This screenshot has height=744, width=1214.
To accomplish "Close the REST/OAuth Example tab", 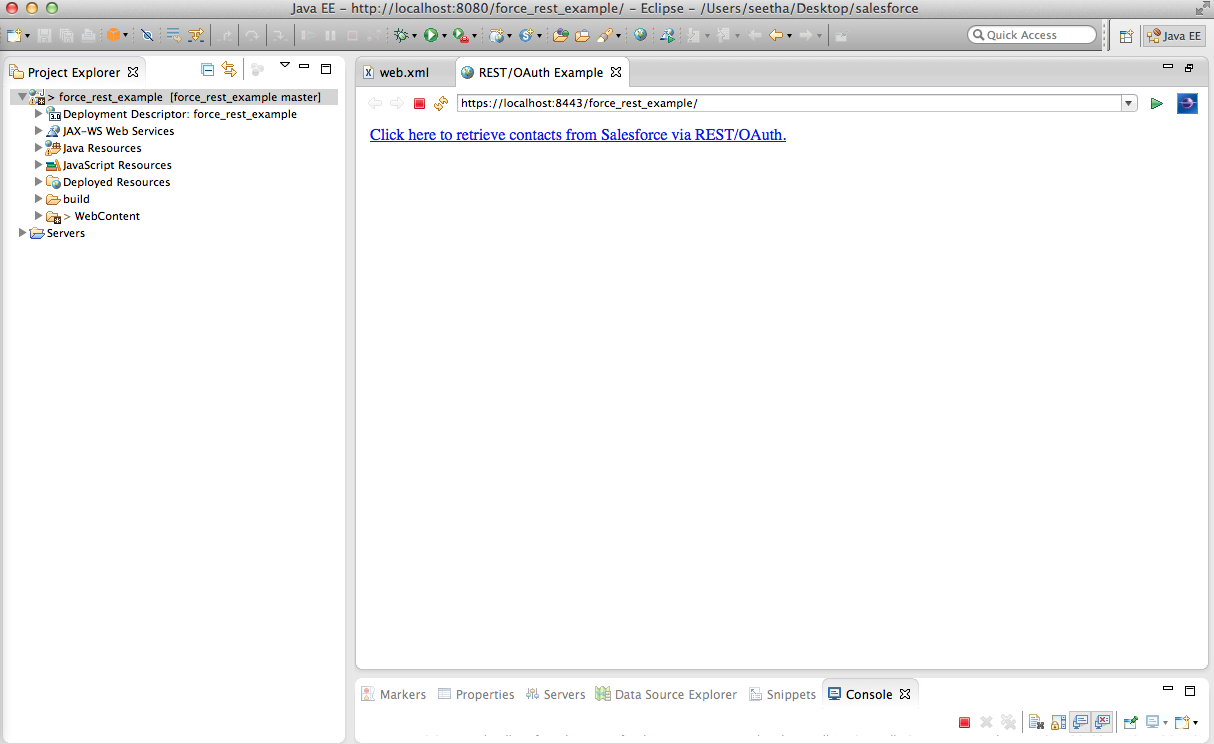I will tap(616, 72).
